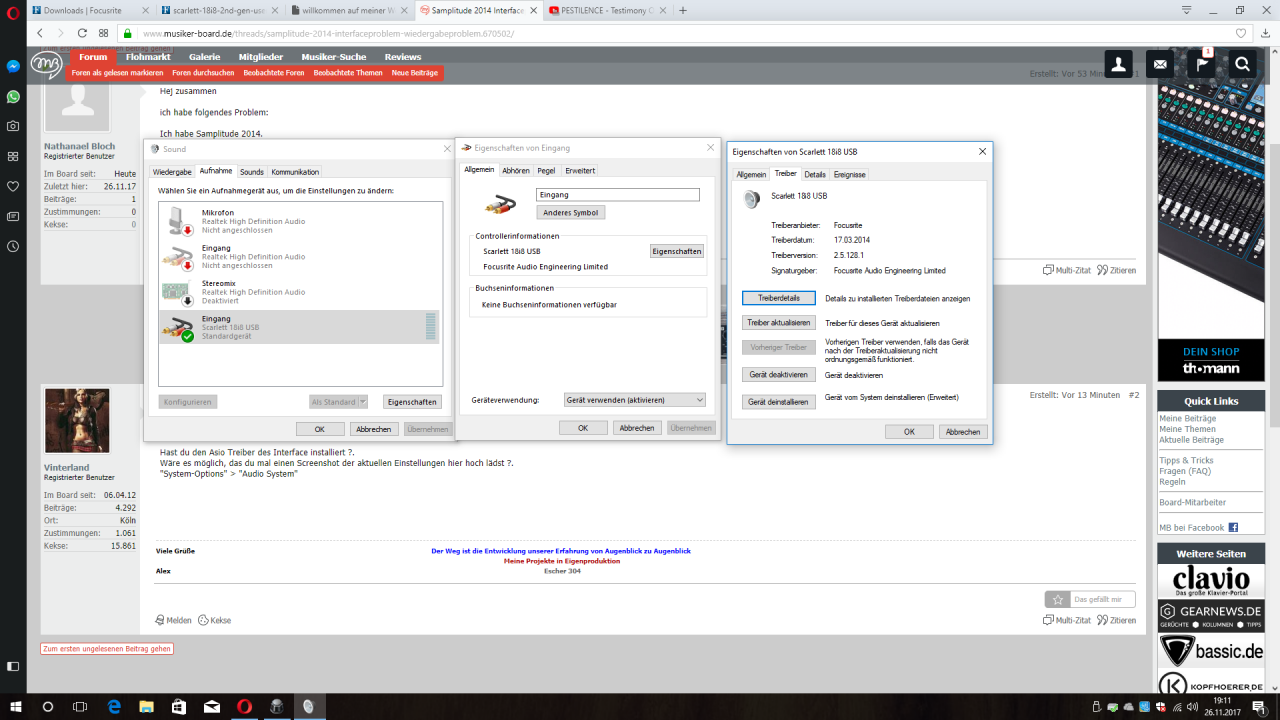Click the forum search magnifier icon
1280x720 pixels.
click(1242, 64)
